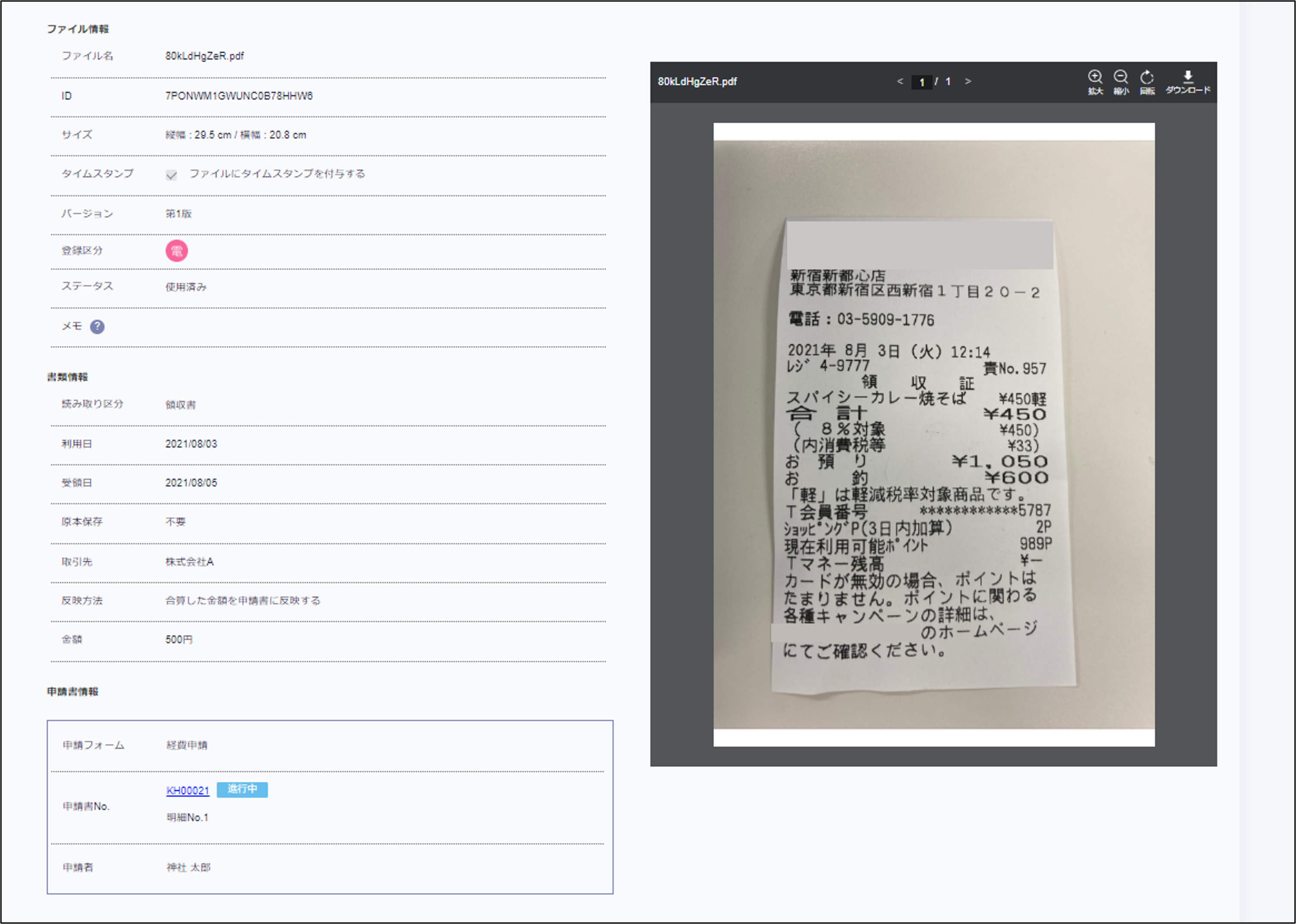Click the 明細No.1 detail text
The height and width of the screenshot is (924, 1296).
click(x=188, y=818)
